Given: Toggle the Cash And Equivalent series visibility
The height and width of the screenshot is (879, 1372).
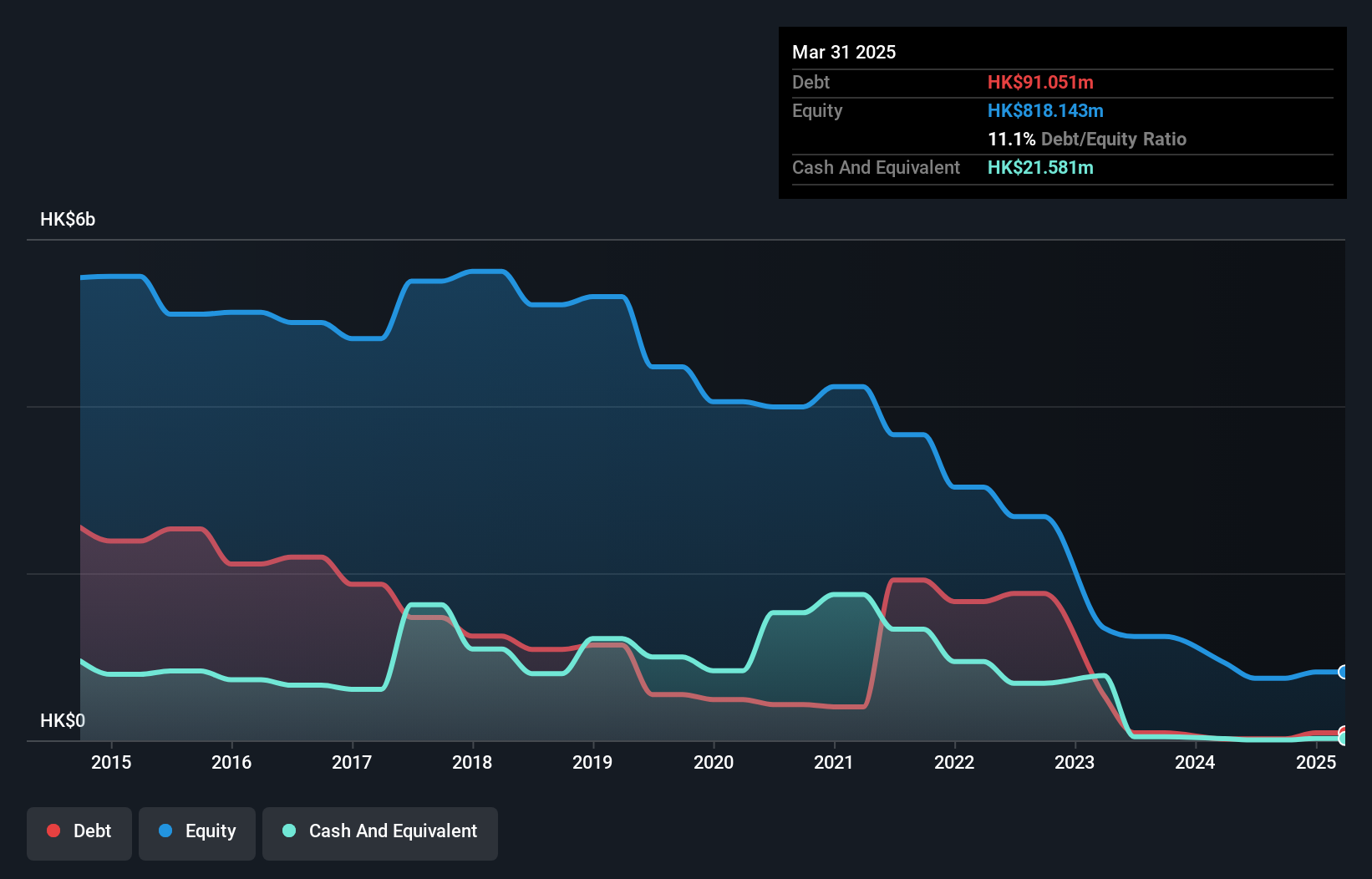Looking at the screenshot, I should point(380,833).
